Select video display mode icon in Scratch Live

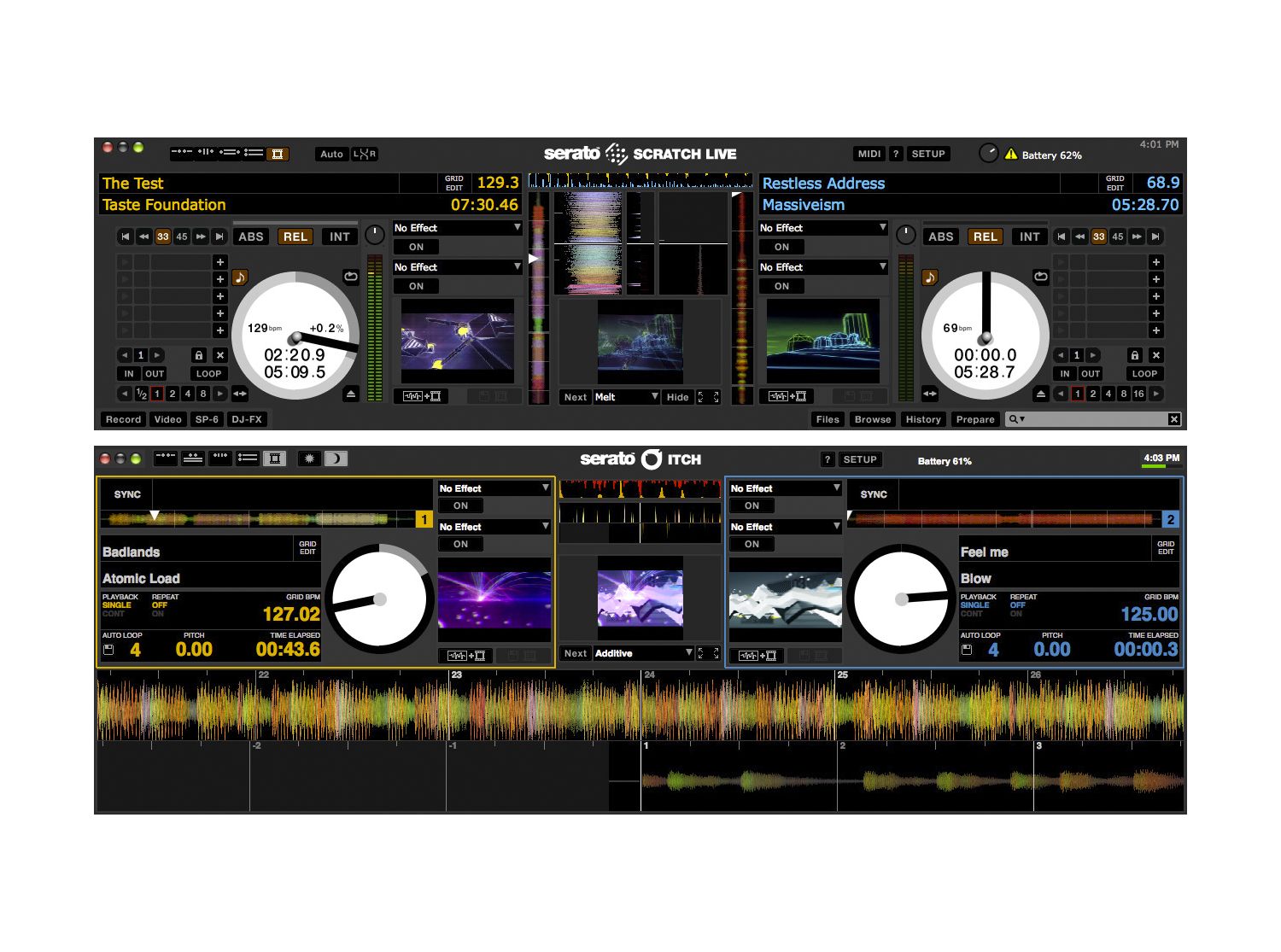click(278, 154)
